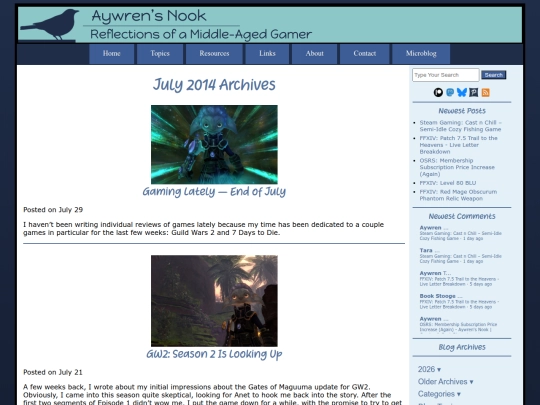This screenshot has height=405, width=540.
Task: Go to the Home menu tab
Action: (112, 54)
